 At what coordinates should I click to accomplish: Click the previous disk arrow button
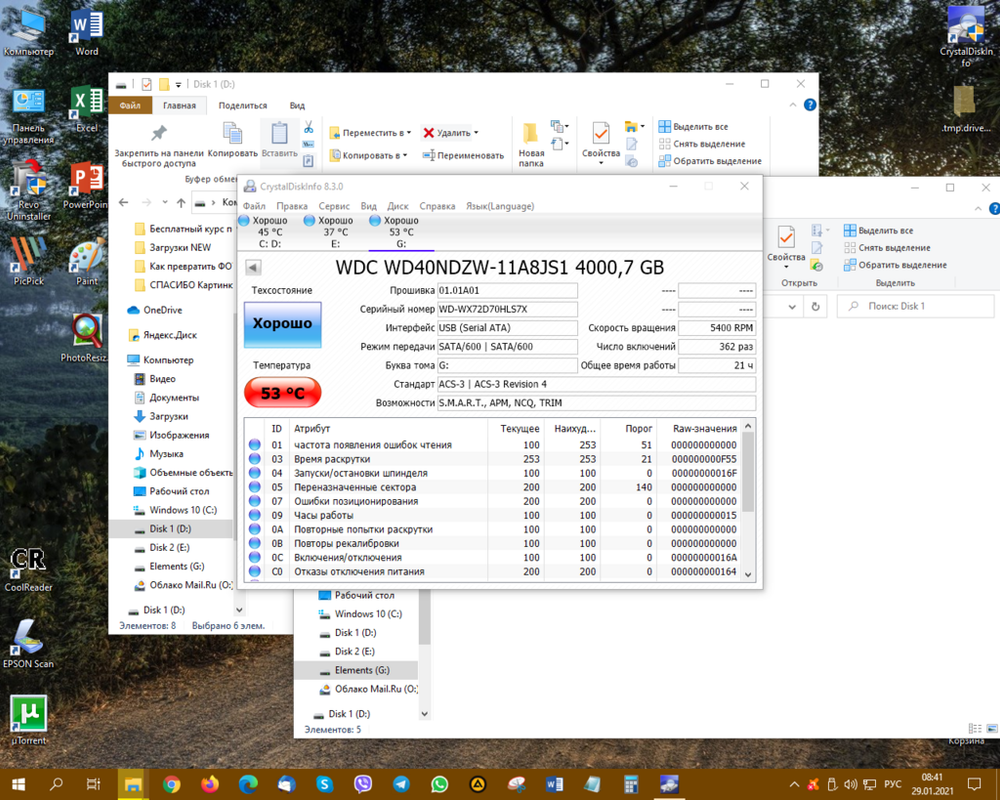253,268
